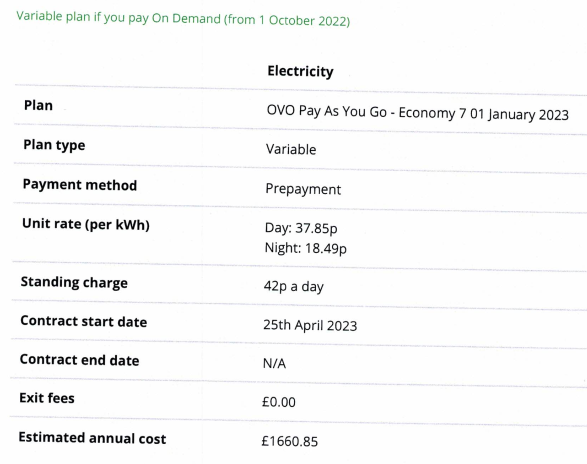Select the £0.00 exit fee value

click(279, 402)
